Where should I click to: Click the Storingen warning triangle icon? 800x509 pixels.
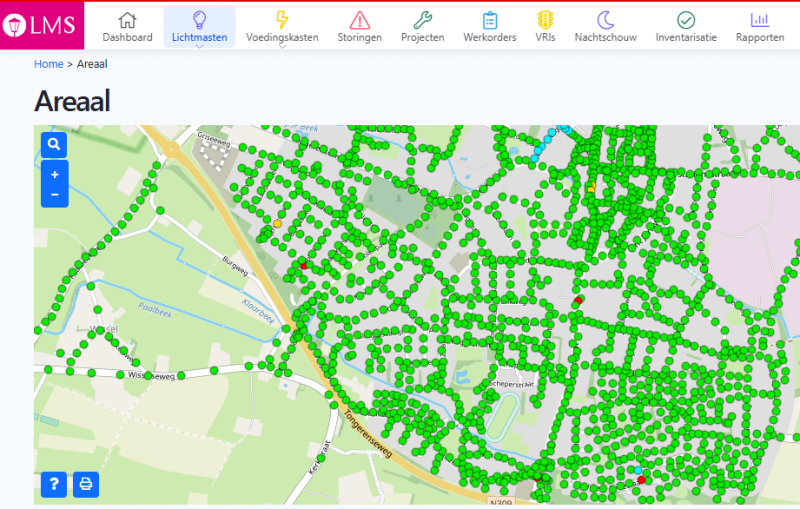coord(359,19)
